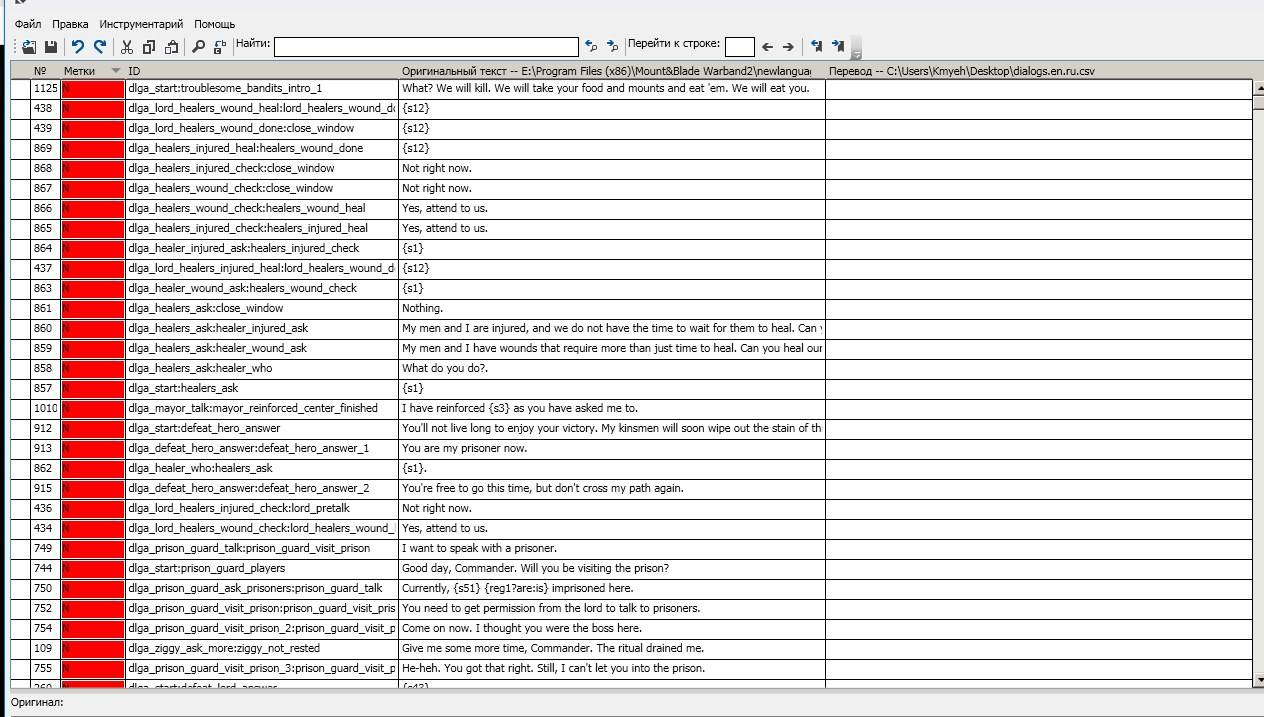
Task: Click the Find previous arrow icon
Action: [x=591, y=46]
